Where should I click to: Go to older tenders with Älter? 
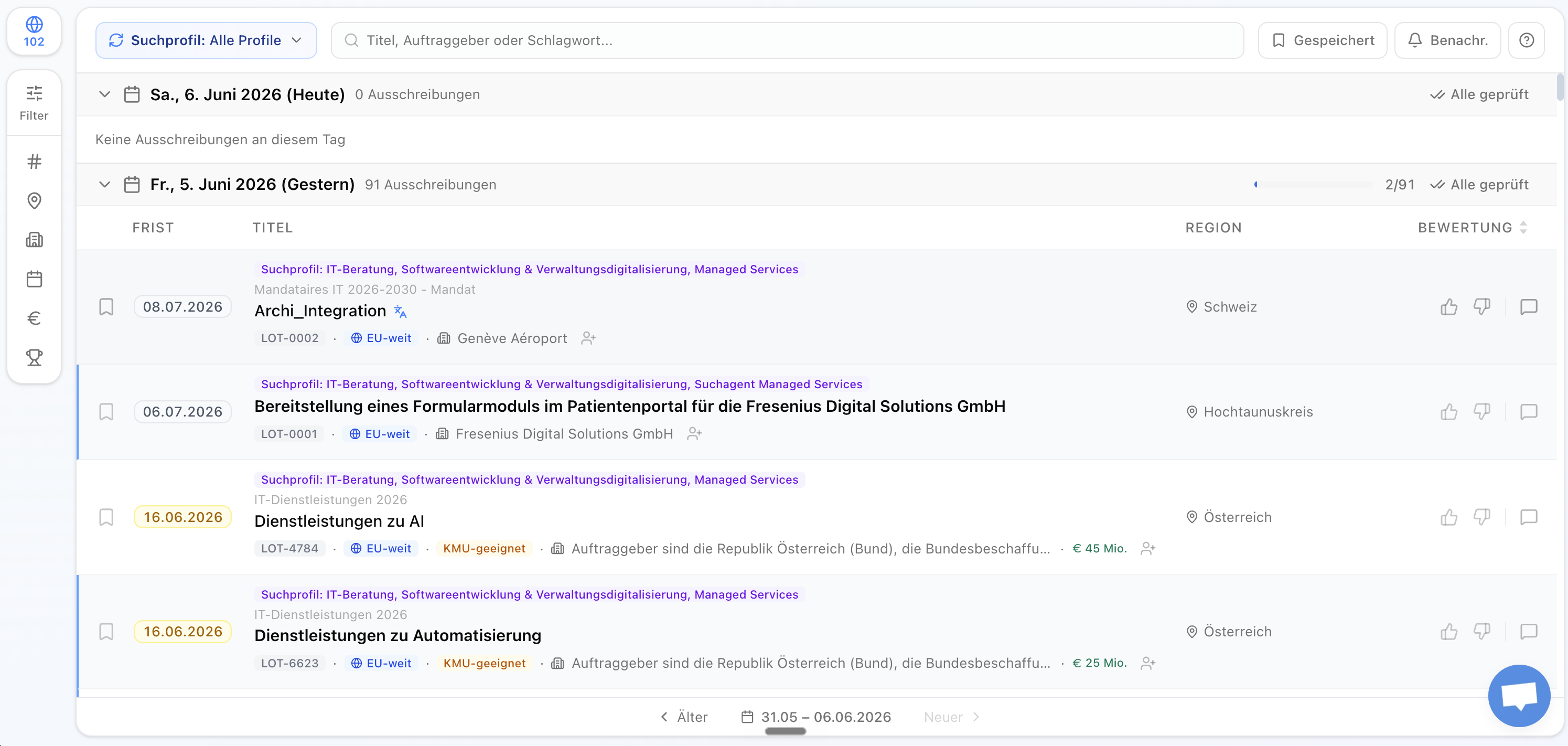click(x=684, y=717)
